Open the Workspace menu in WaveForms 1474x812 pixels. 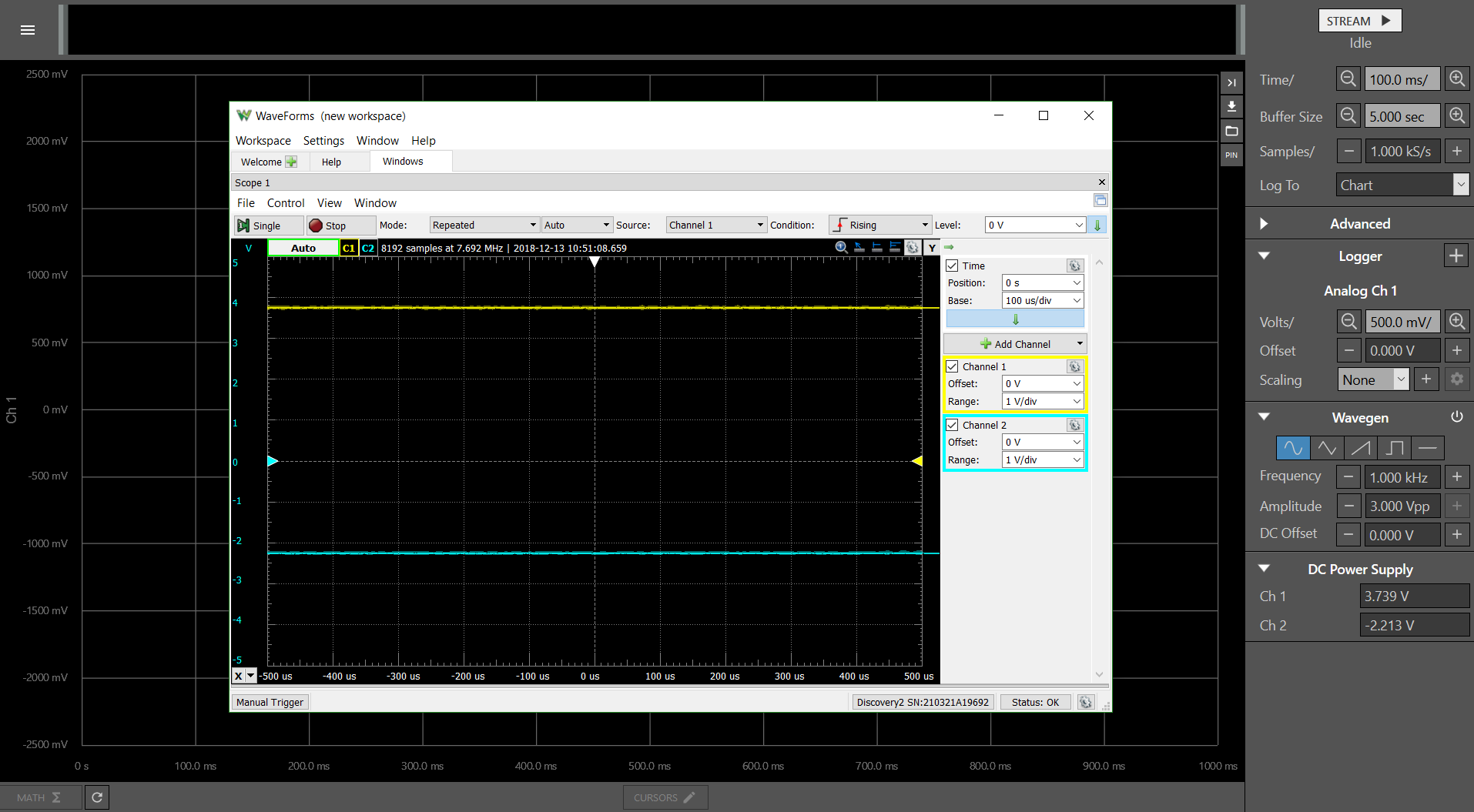263,140
